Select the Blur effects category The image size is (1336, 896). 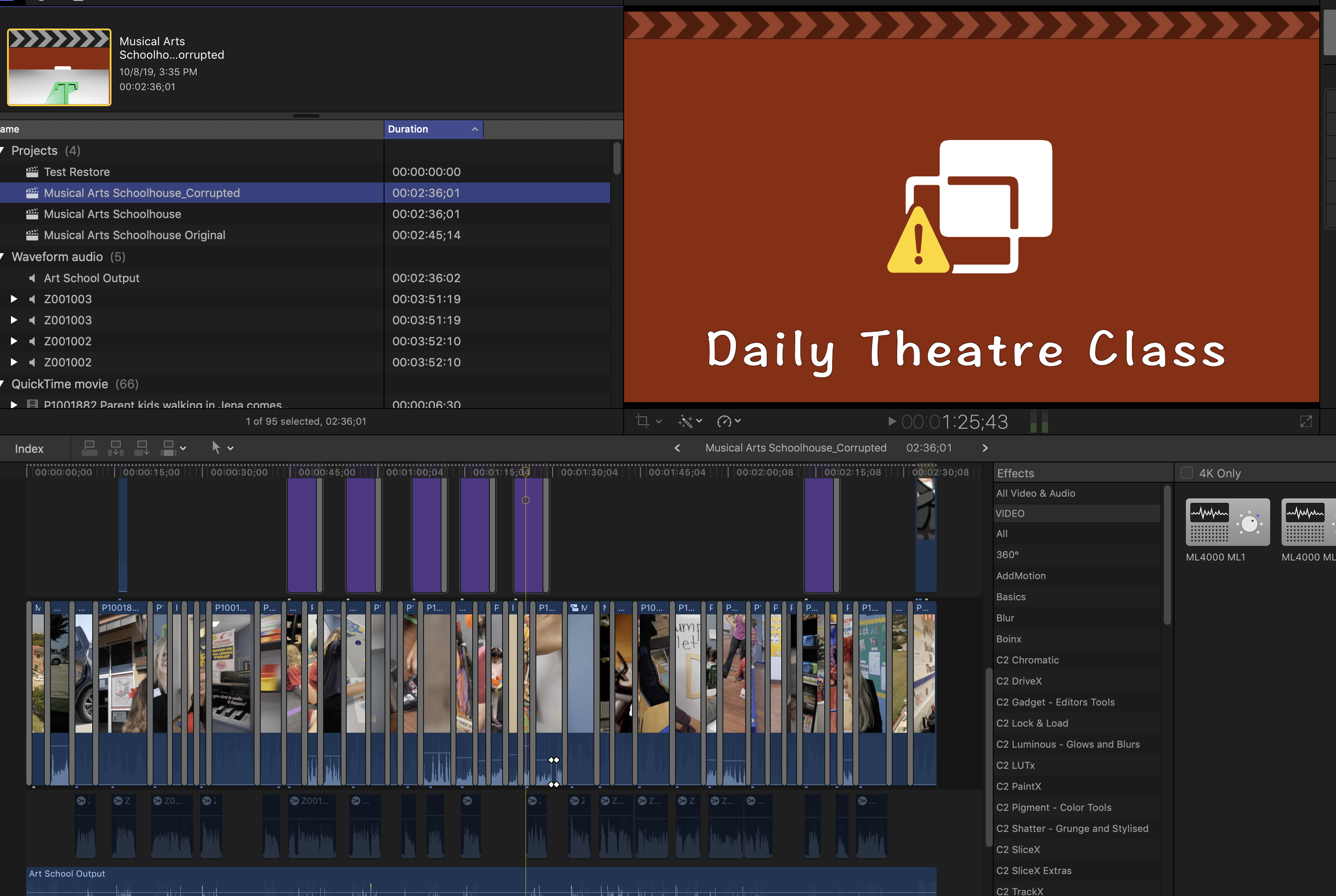tap(1005, 618)
